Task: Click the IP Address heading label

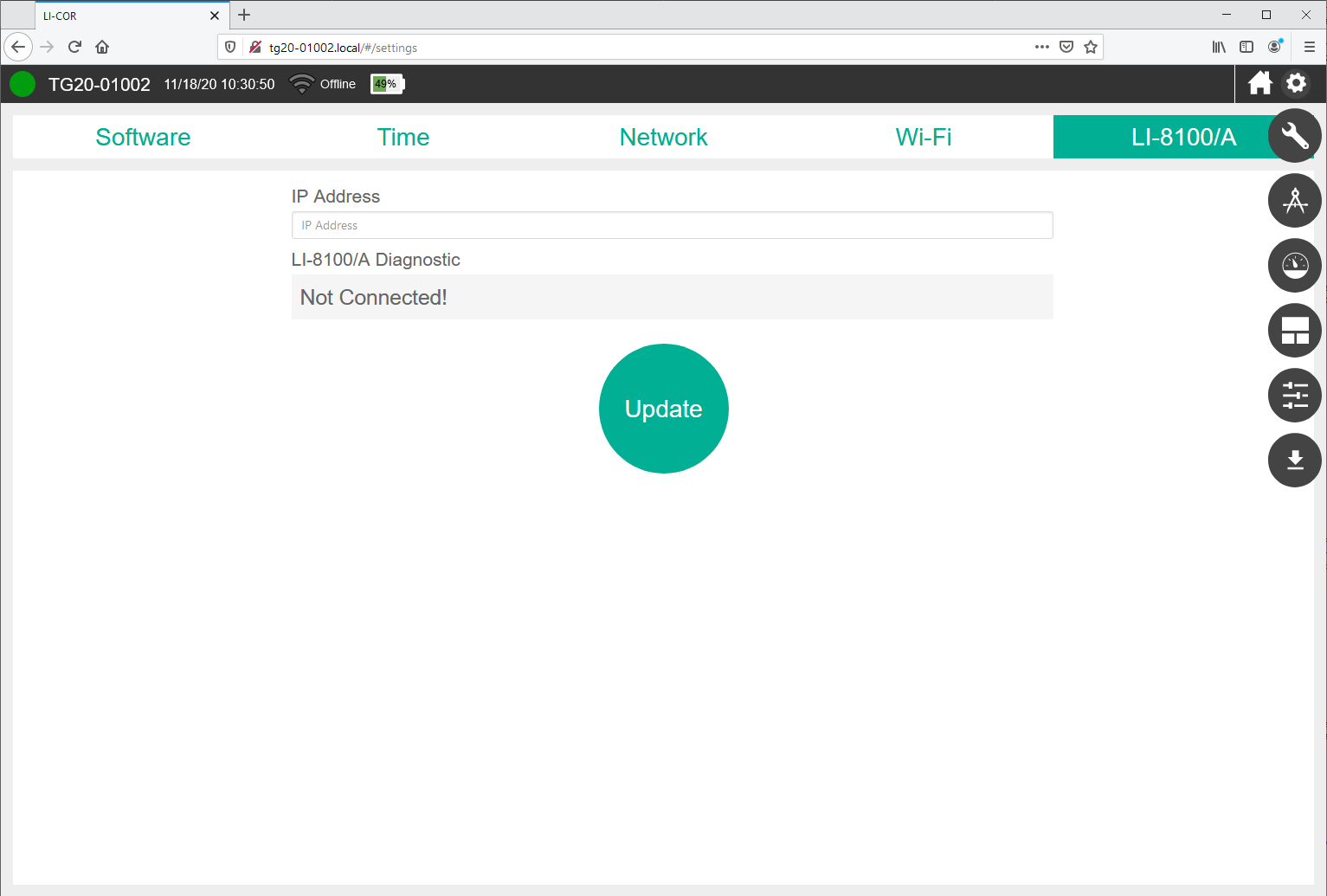Action: tap(336, 197)
